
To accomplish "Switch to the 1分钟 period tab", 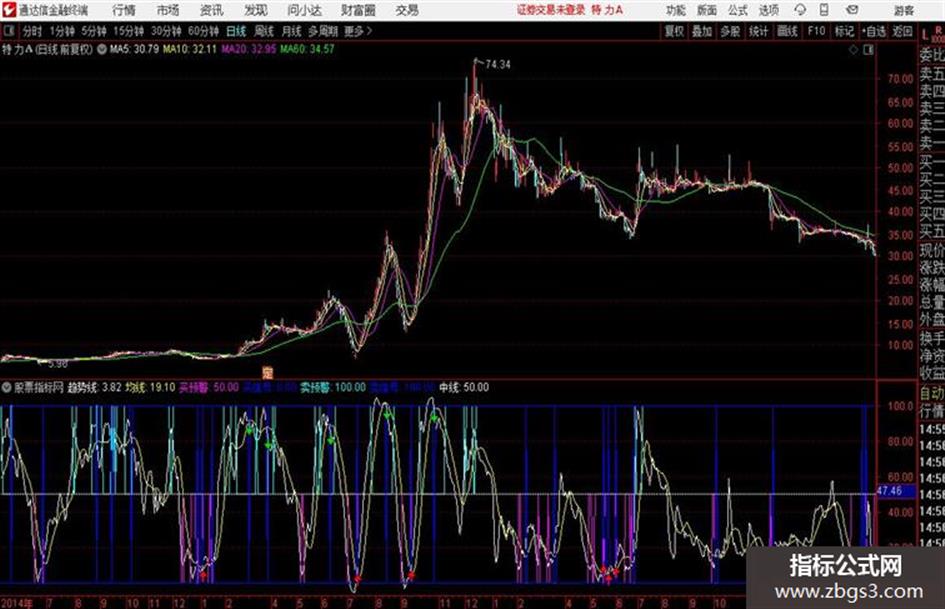I will click(x=61, y=31).
